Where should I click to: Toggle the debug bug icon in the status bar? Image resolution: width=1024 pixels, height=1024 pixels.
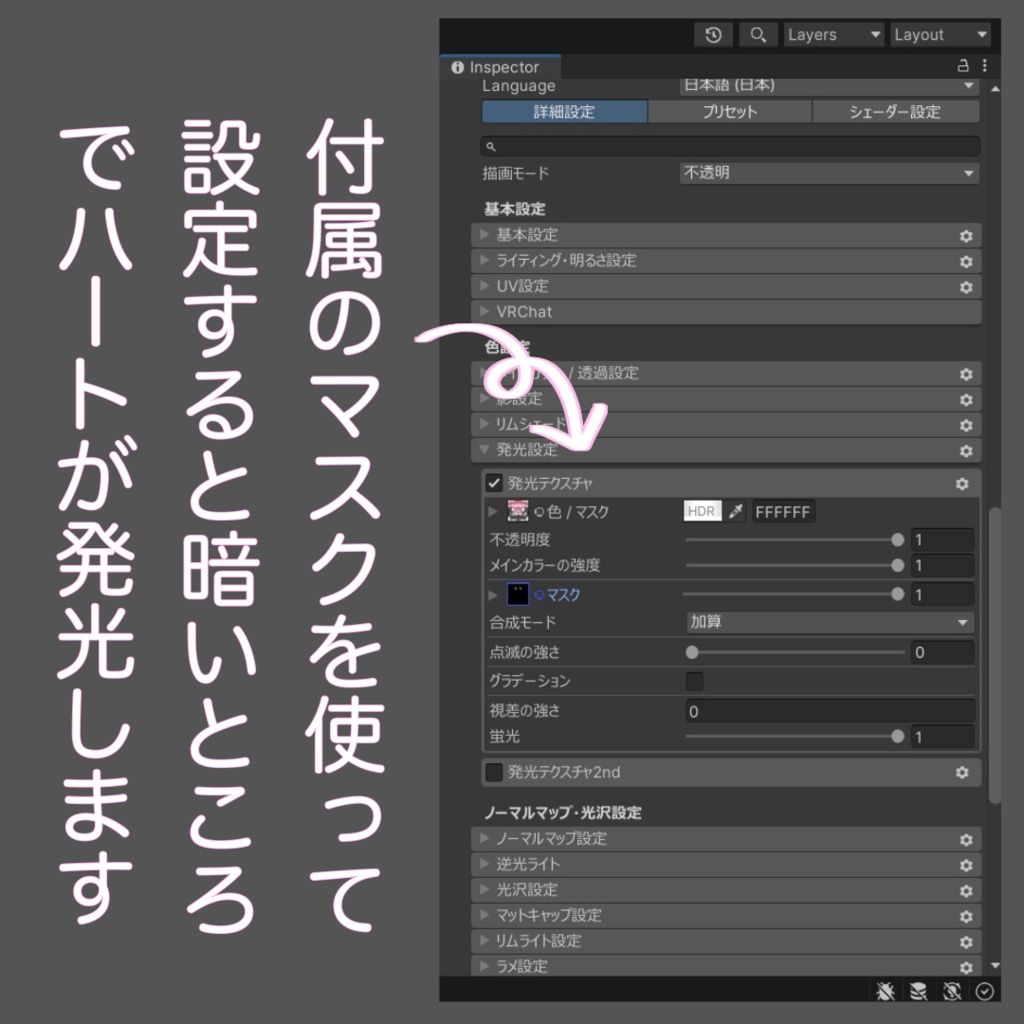coord(885,991)
